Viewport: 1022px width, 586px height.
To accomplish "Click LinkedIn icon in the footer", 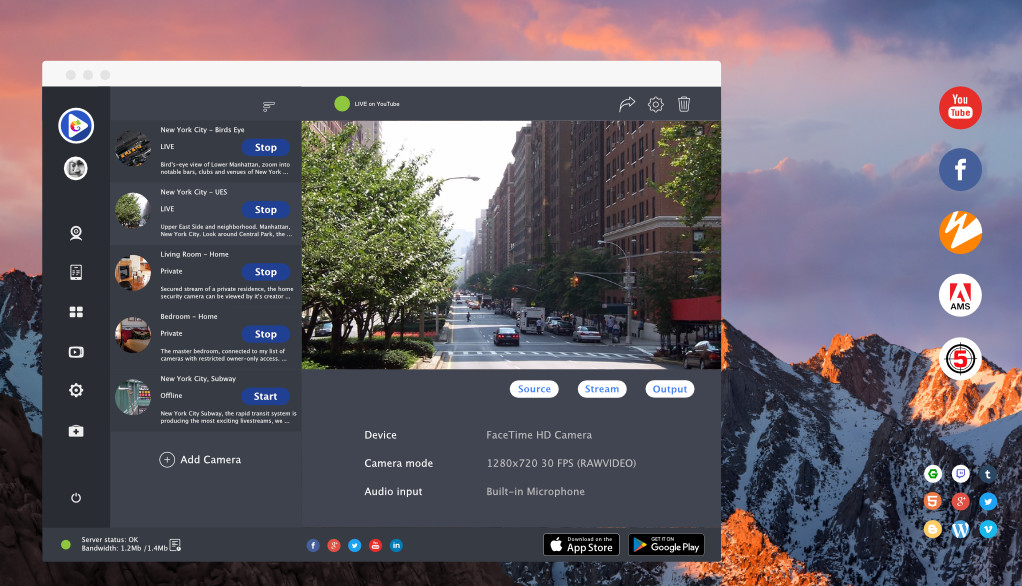I will click(396, 546).
